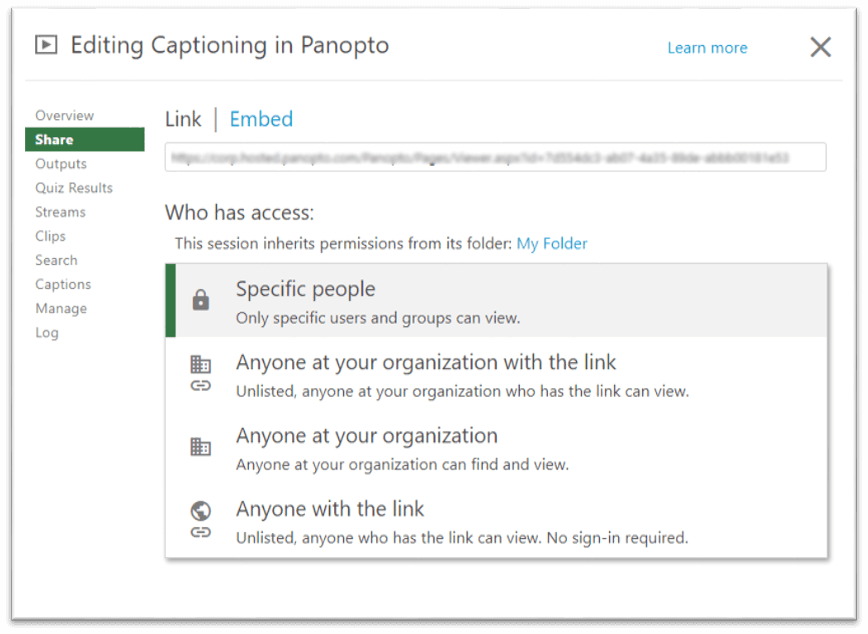This screenshot has height=634, width=868.
Task: Open the Overview tab in the sidebar
Action: [64, 116]
